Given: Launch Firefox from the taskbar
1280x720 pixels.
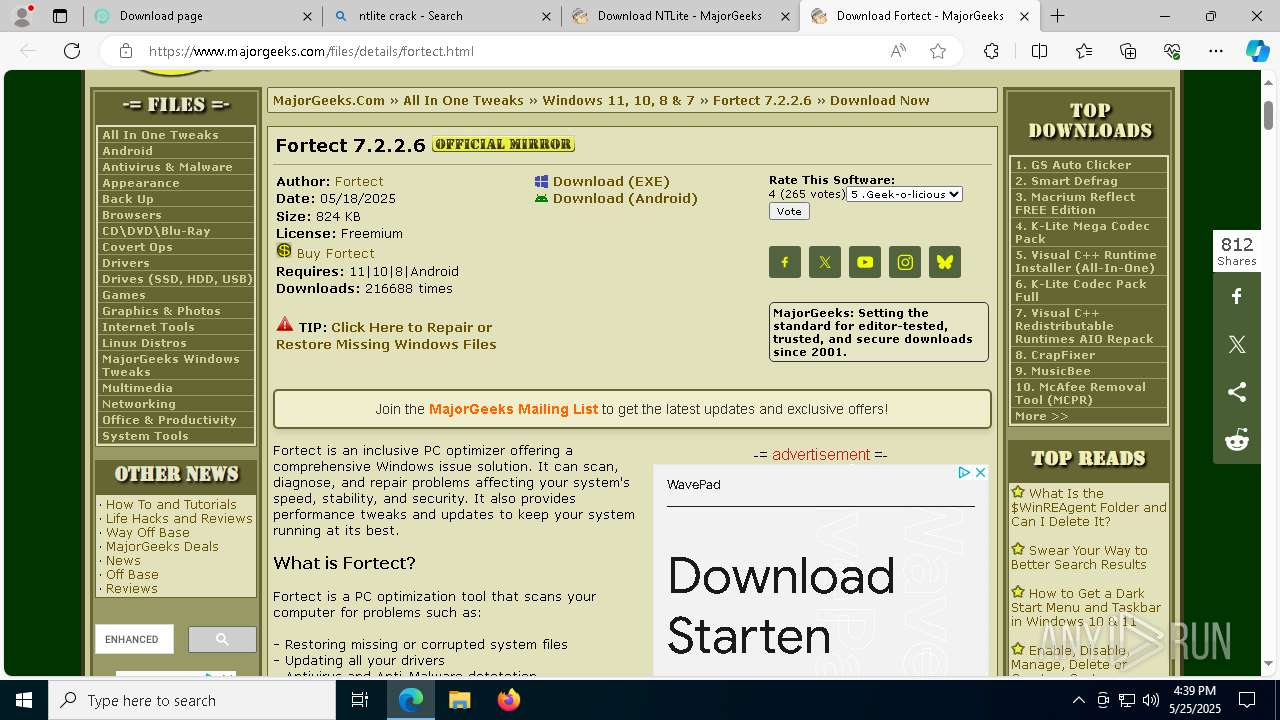Looking at the screenshot, I should (508, 700).
